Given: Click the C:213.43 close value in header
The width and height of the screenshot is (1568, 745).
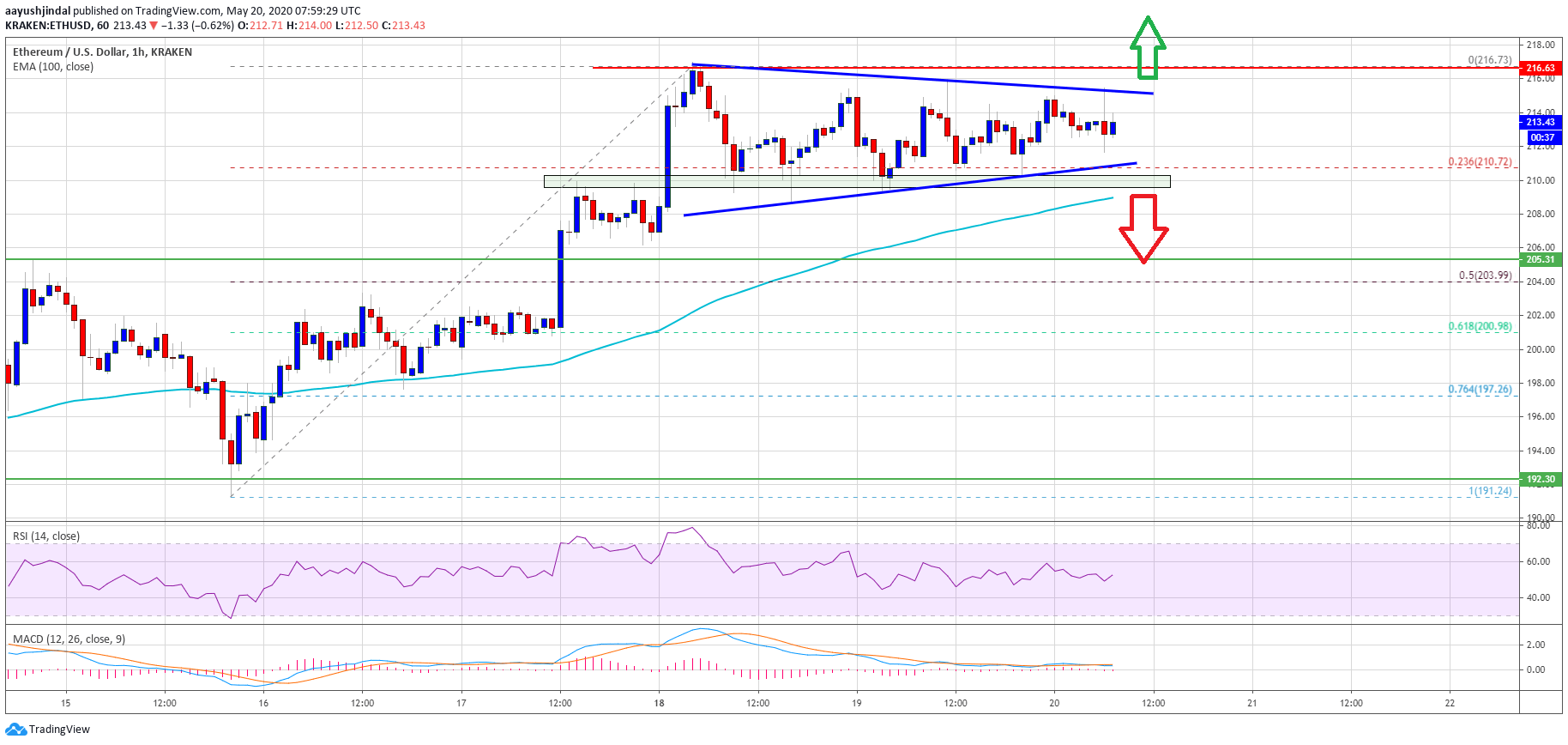Looking at the screenshot, I should (x=403, y=26).
